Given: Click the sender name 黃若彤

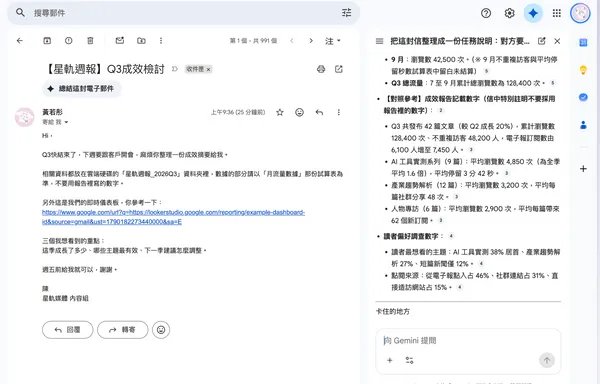Looking at the screenshot, I should 52,112.
